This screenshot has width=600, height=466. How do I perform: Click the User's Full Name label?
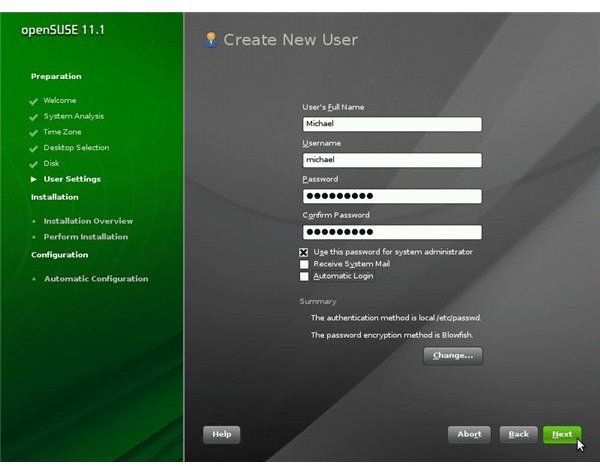click(x=333, y=107)
